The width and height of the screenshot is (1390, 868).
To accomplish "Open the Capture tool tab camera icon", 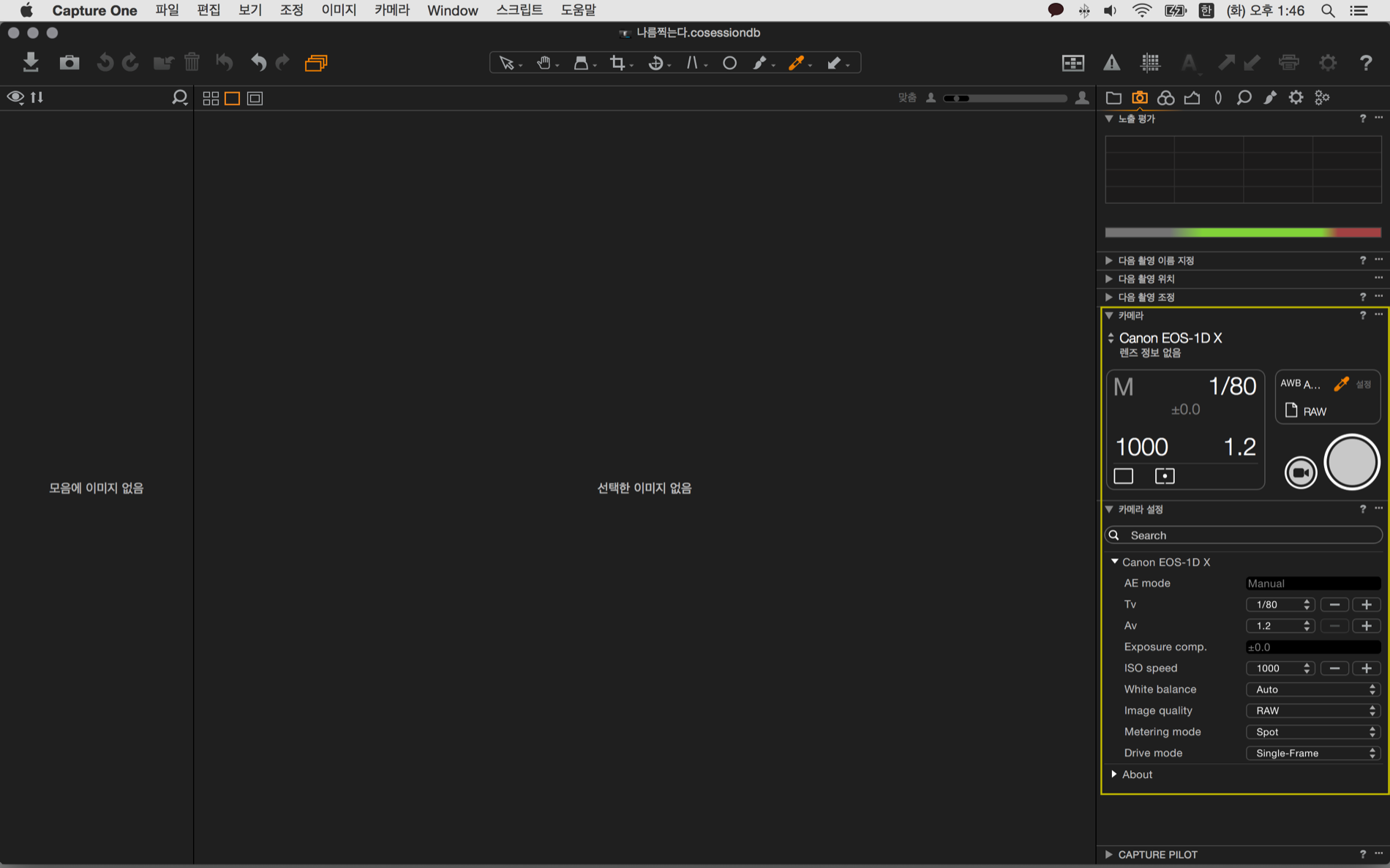I will pyautogui.click(x=1139, y=97).
